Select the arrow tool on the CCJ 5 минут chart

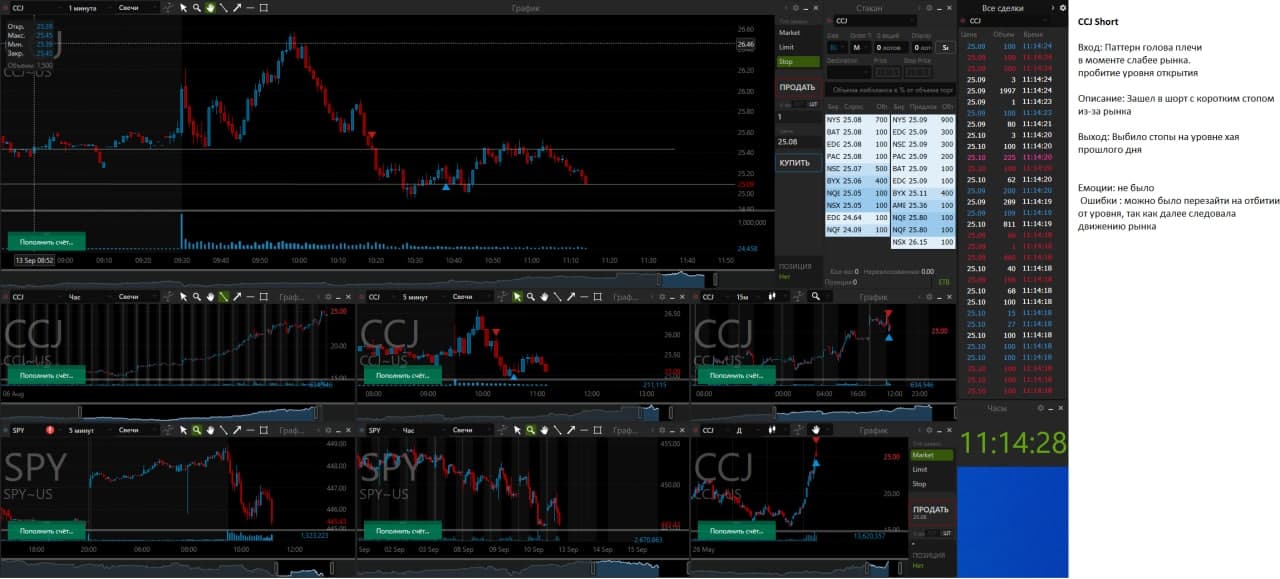(570, 296)
